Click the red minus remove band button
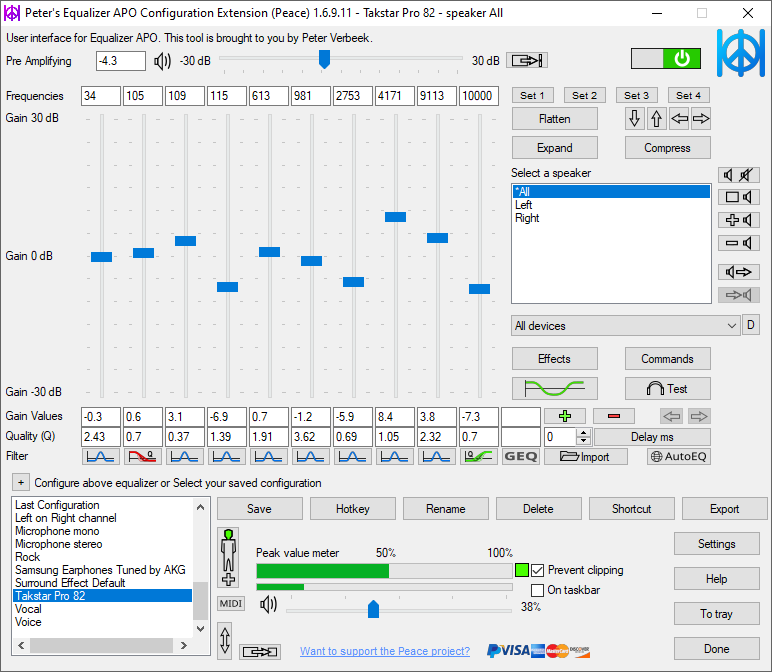Image resolution: width=772 pixels, height=672 pixels. click(x=613, y=416)
